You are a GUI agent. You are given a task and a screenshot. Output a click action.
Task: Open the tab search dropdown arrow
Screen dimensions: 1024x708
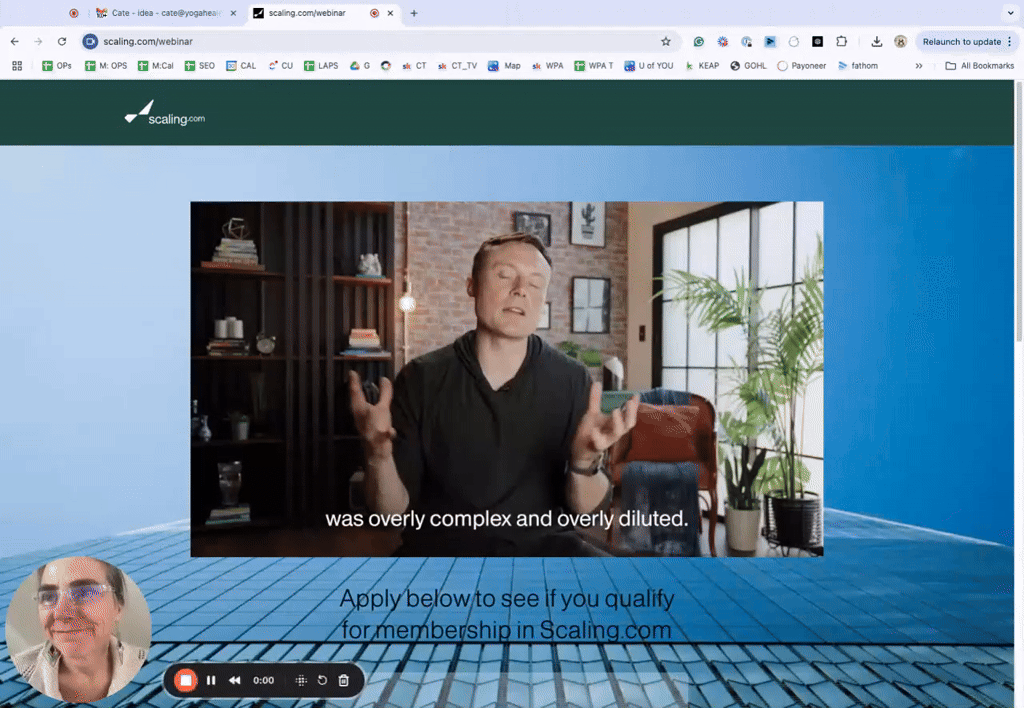(1010, 12)
